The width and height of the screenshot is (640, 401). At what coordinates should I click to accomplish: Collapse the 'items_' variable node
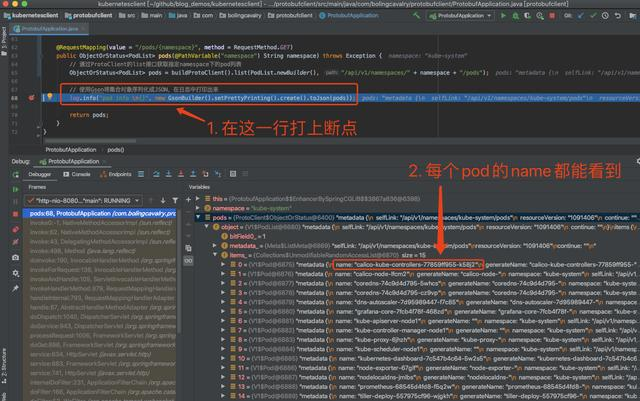coord(215,255)
